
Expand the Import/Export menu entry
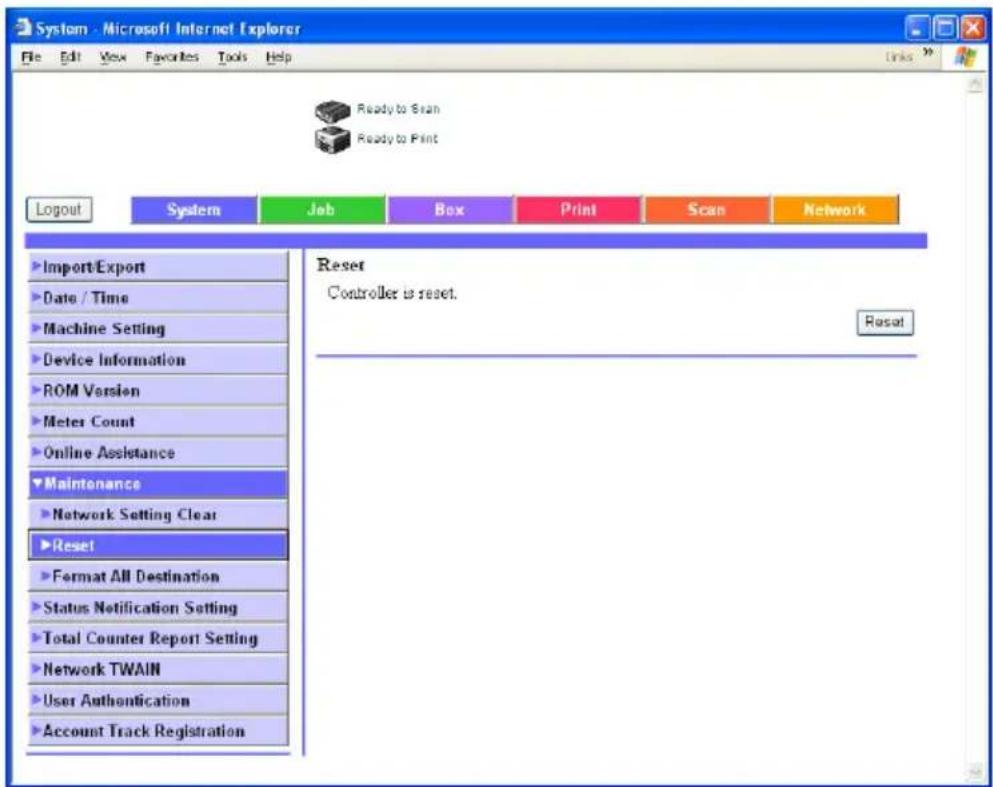pyautogui.click(x=158, y=267)
